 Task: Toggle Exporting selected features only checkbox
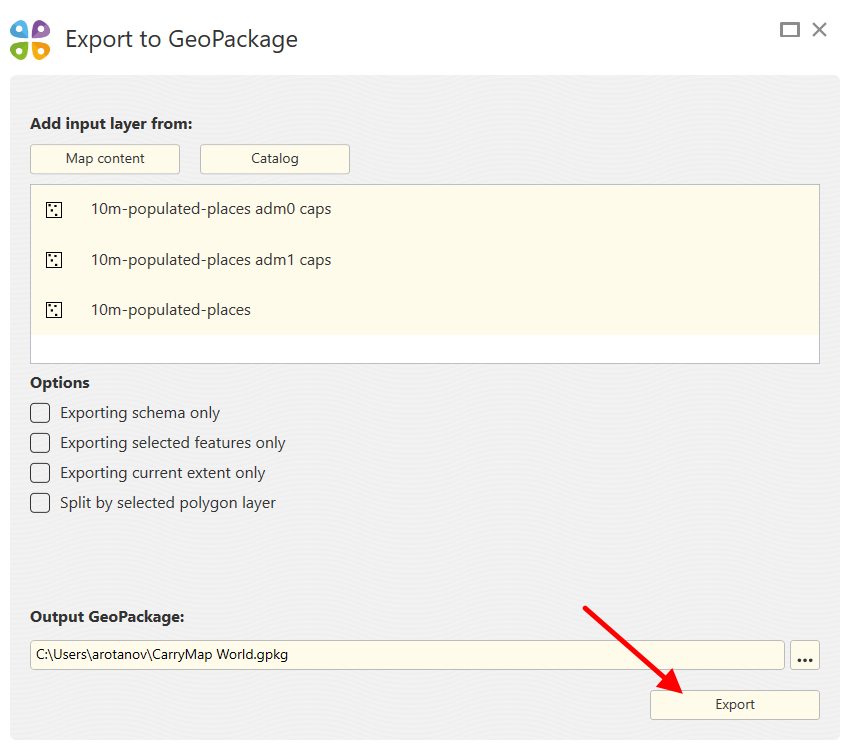(x=40, y=443)
